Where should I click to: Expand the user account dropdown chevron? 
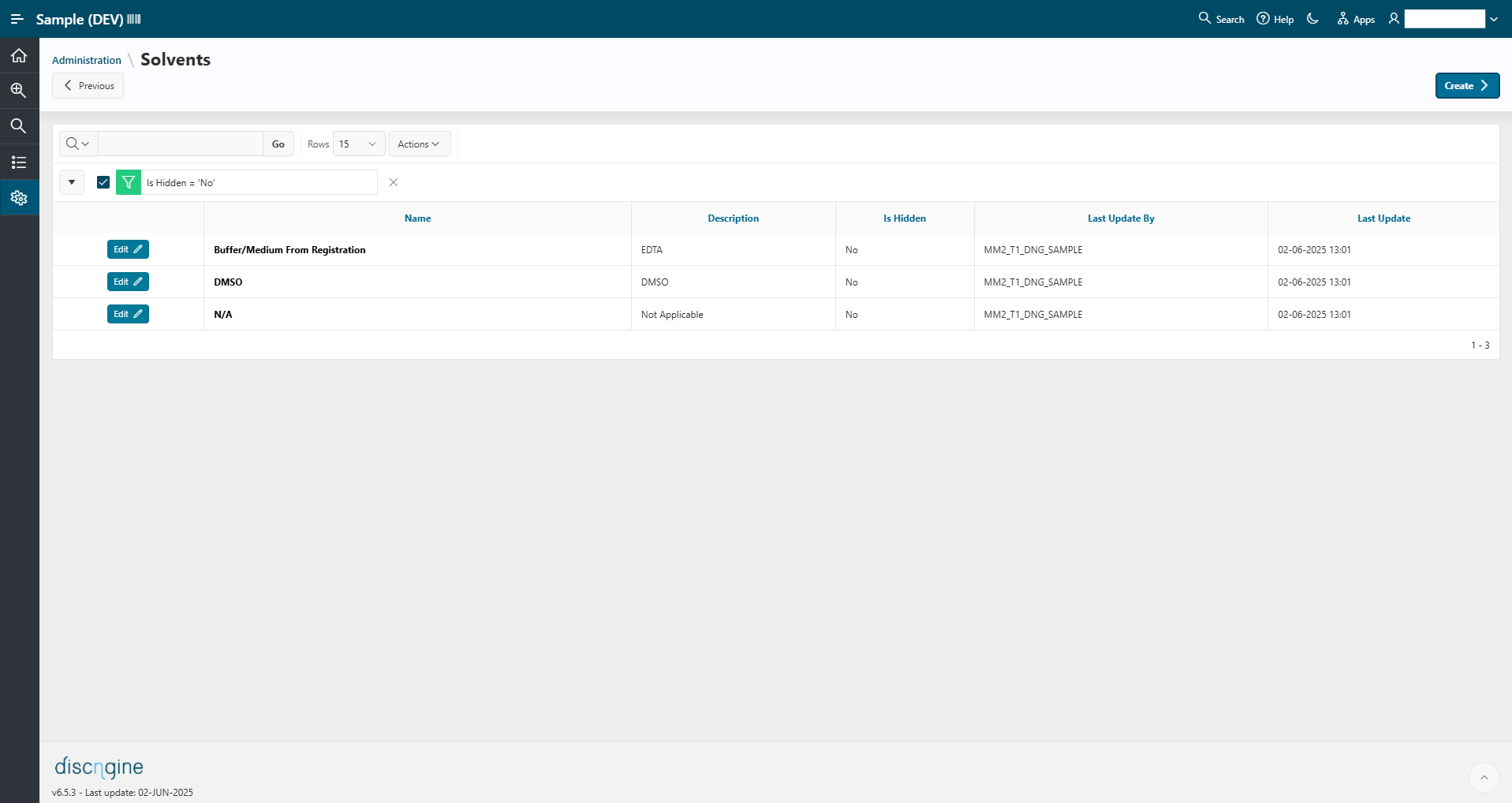point(1494,19)
